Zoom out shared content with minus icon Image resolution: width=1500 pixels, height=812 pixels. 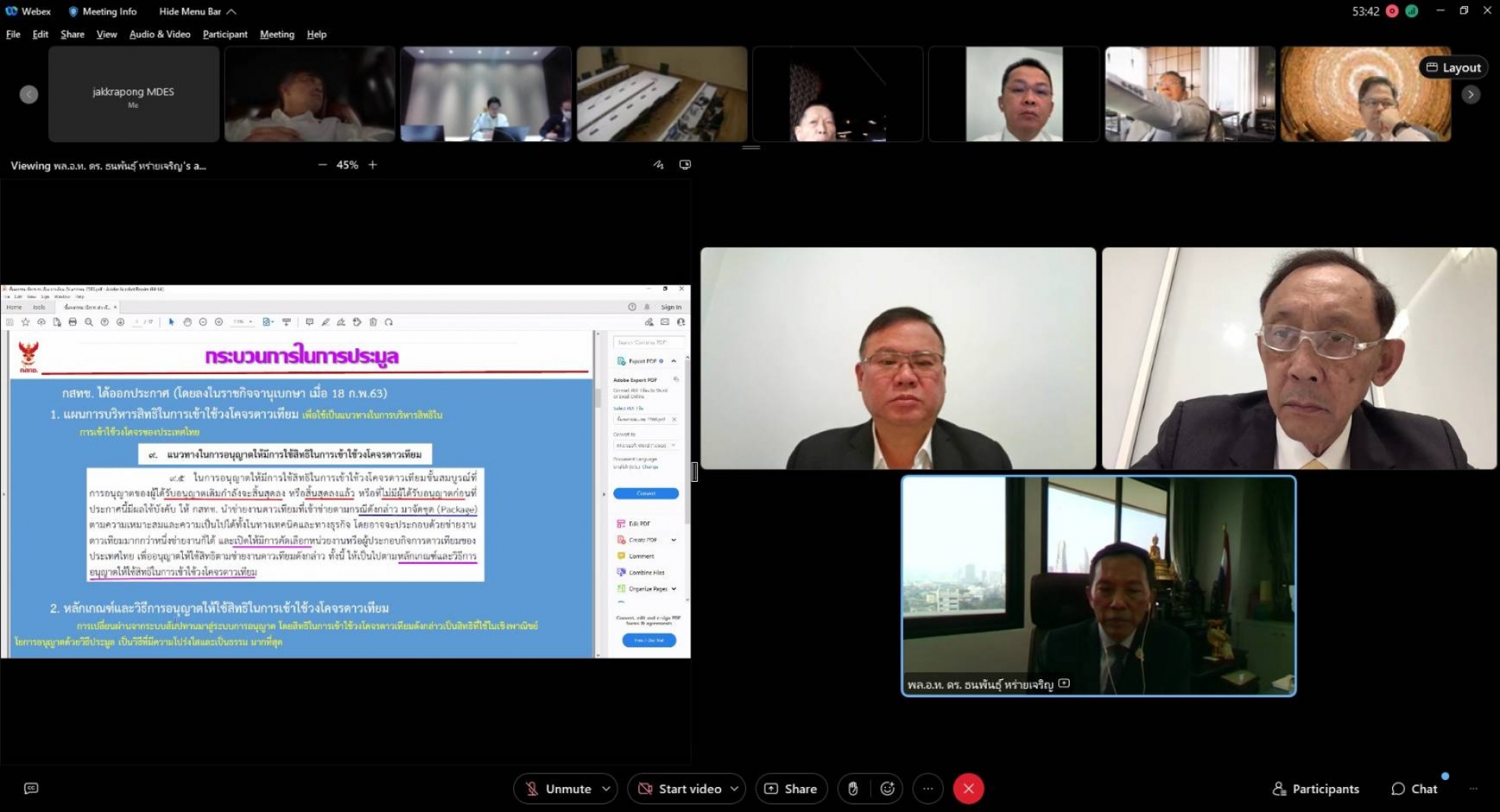click(x=323, y=165)
